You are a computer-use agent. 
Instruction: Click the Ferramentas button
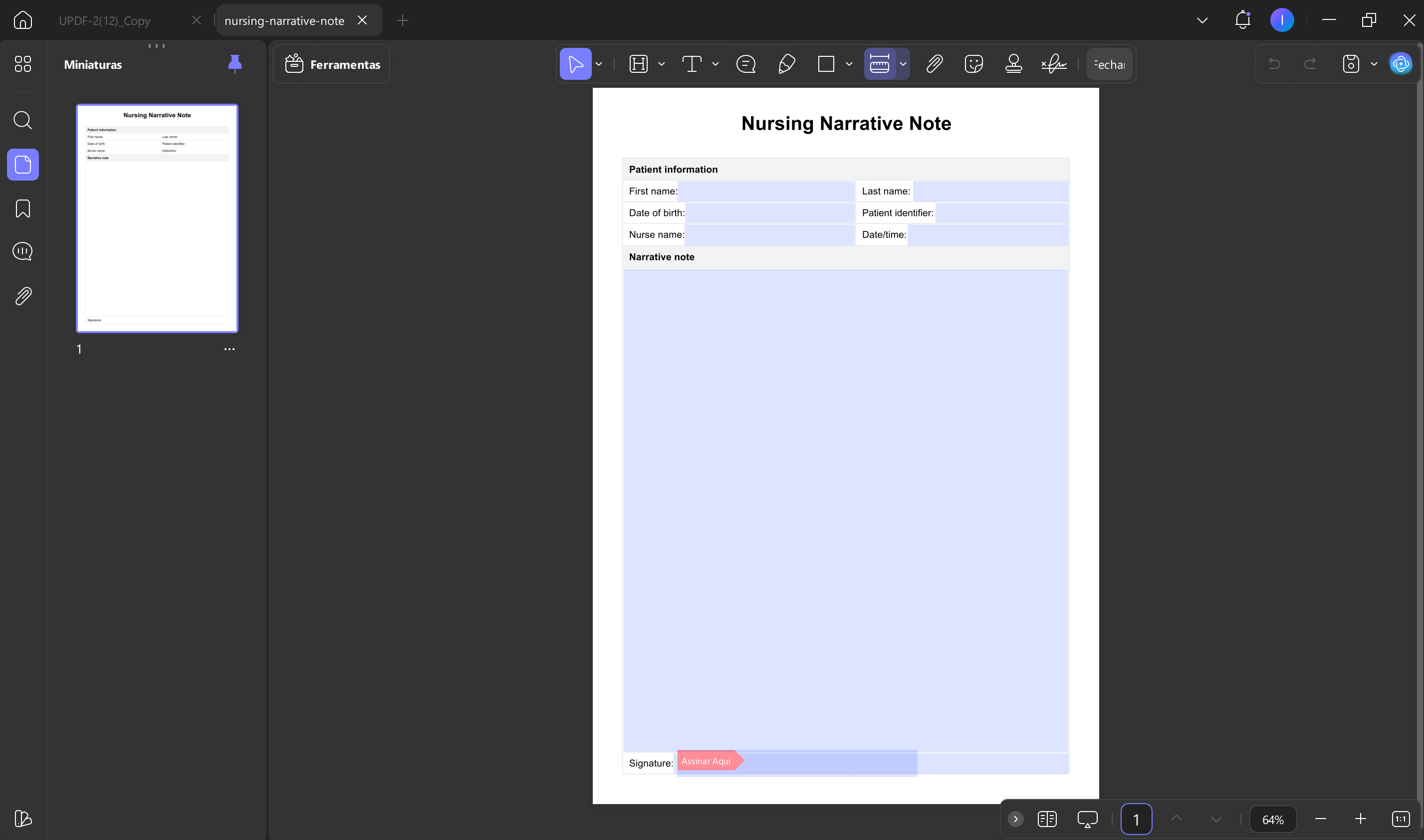coord(332,64)
